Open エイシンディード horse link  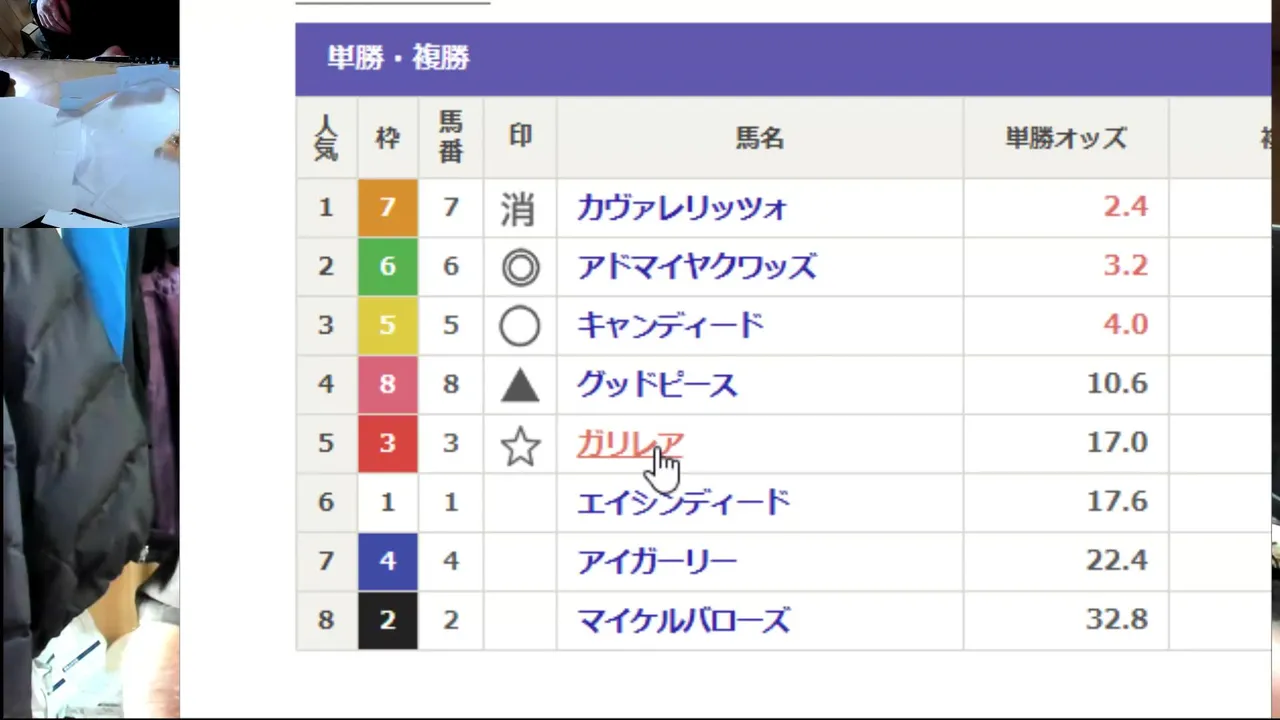pyautogui.click(x=683, y=502)
